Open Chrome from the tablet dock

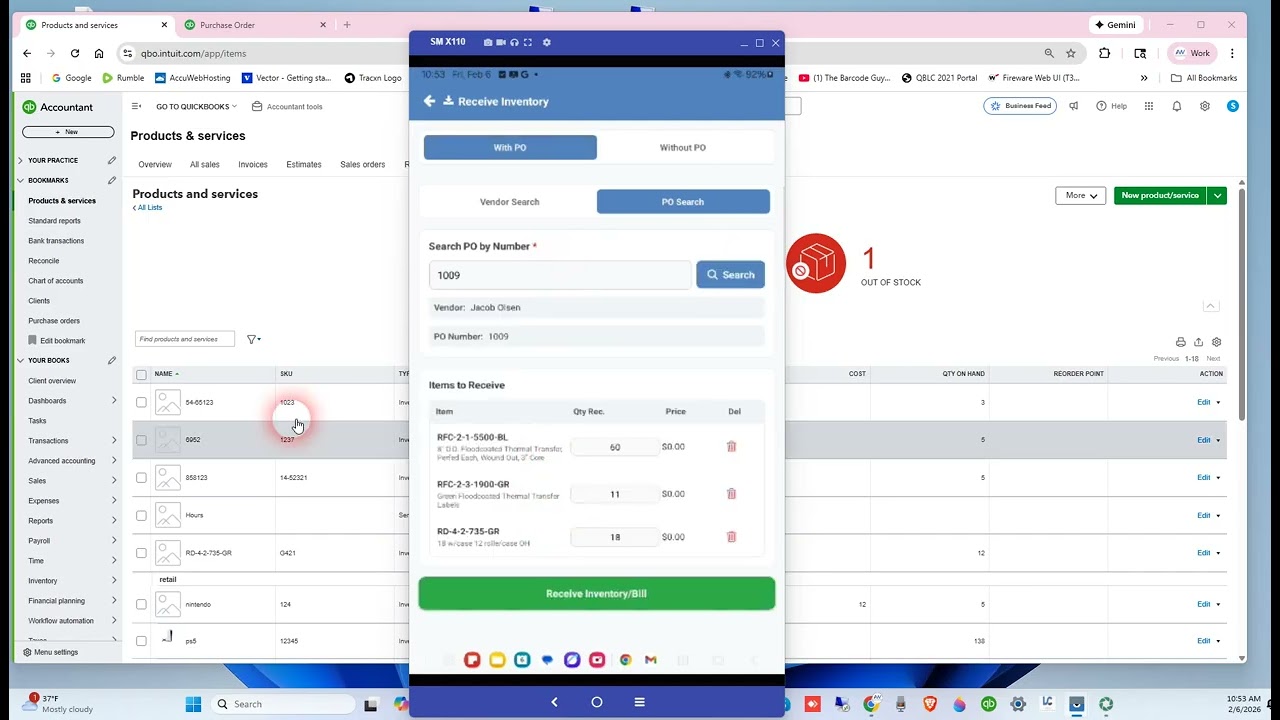pos(625,660)
